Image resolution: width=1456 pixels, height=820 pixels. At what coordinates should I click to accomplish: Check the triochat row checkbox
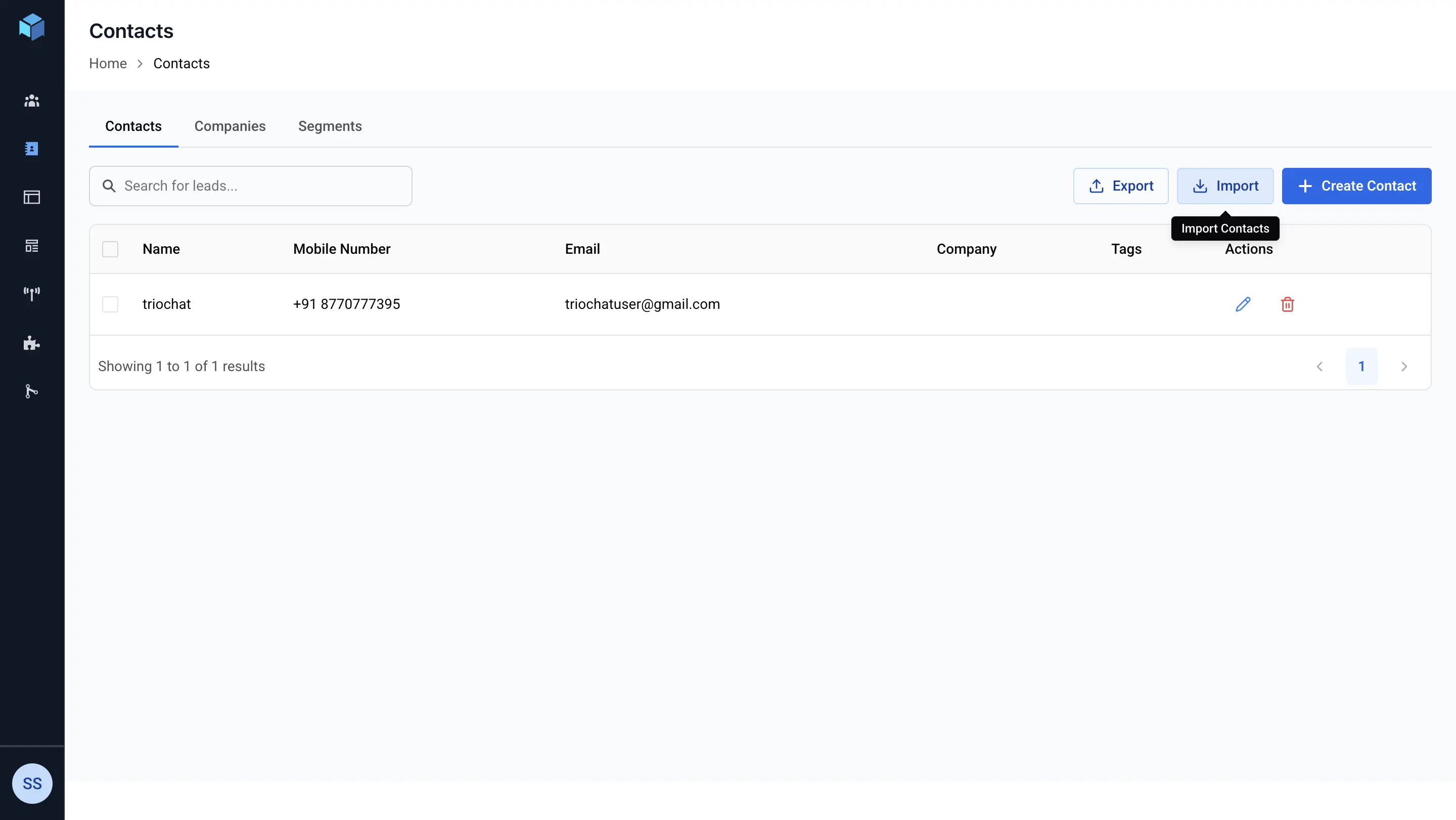click(x=110, y=304)
